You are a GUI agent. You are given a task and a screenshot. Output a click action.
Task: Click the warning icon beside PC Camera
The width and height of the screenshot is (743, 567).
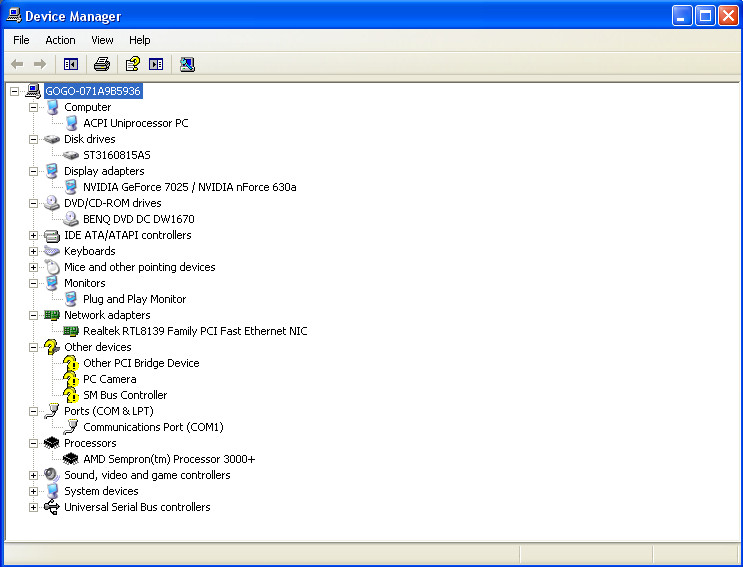pyautogui.click(x=71, y=379)
